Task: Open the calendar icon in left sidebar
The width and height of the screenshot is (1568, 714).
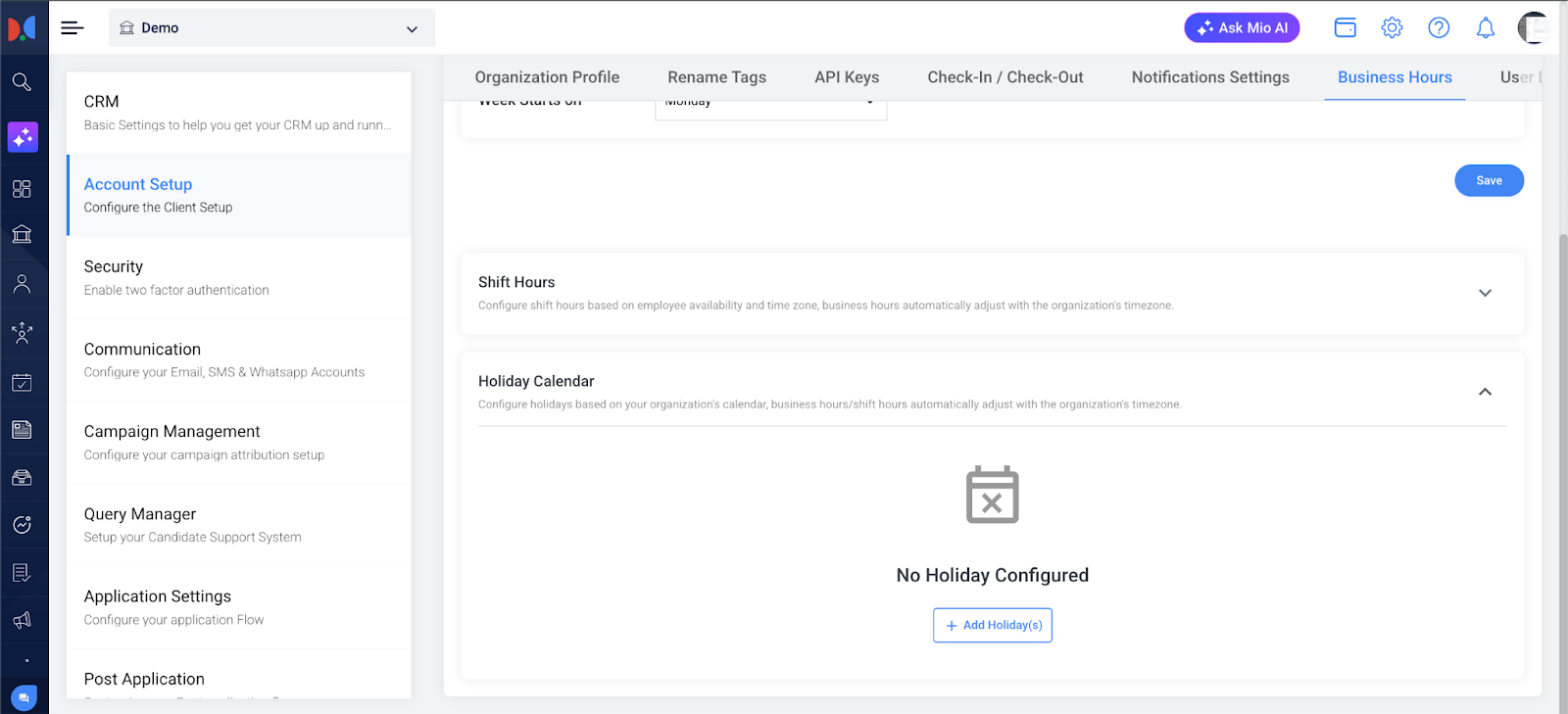Action: click(x=22, y=383)
